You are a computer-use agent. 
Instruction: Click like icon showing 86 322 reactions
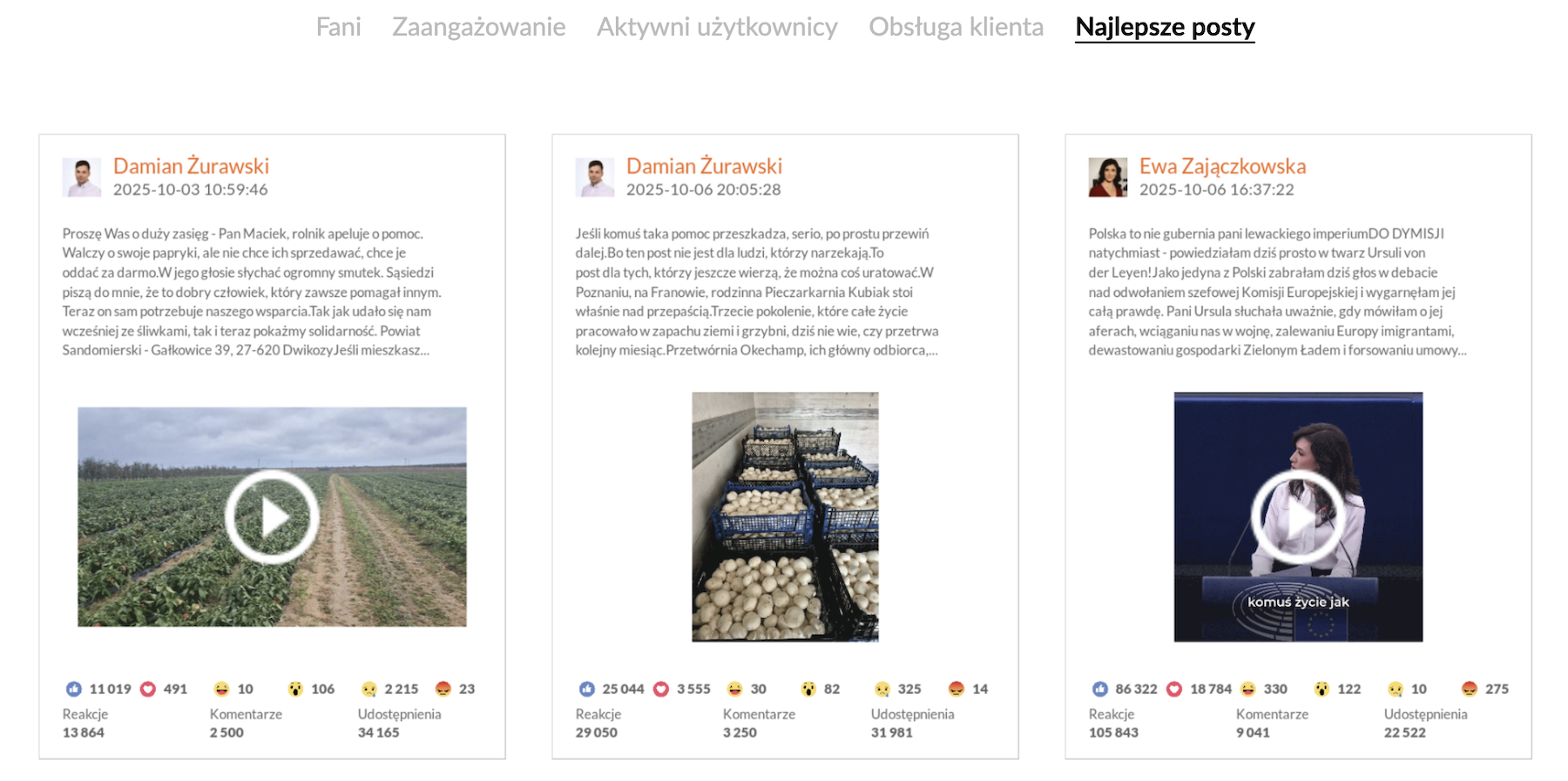1100,689
